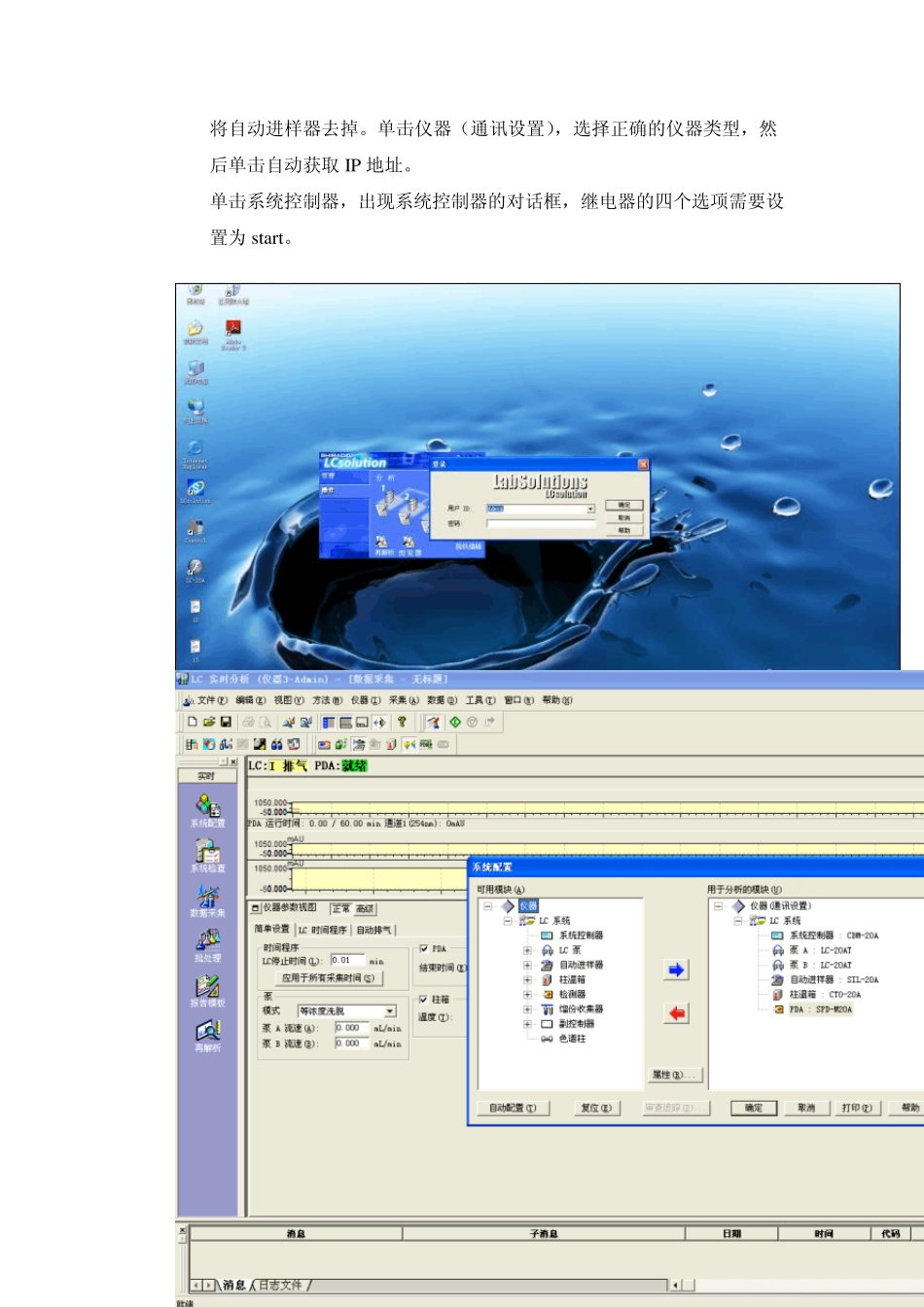Click the 报告模板 sidebar icon
The width and height of the screenshot is (924, 1307).
207,988
